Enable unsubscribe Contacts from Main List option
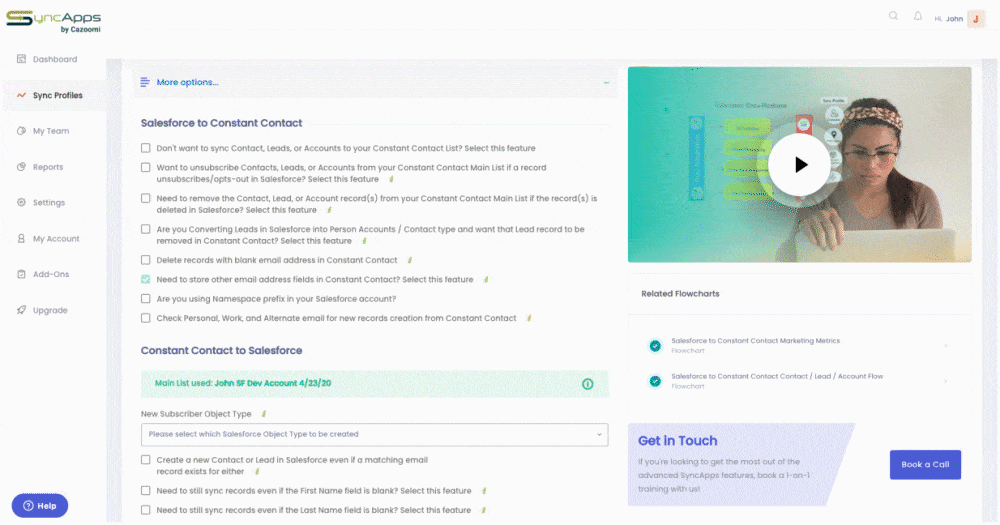The width and height of the screenshot is (1000, 525). click(146, 167)
